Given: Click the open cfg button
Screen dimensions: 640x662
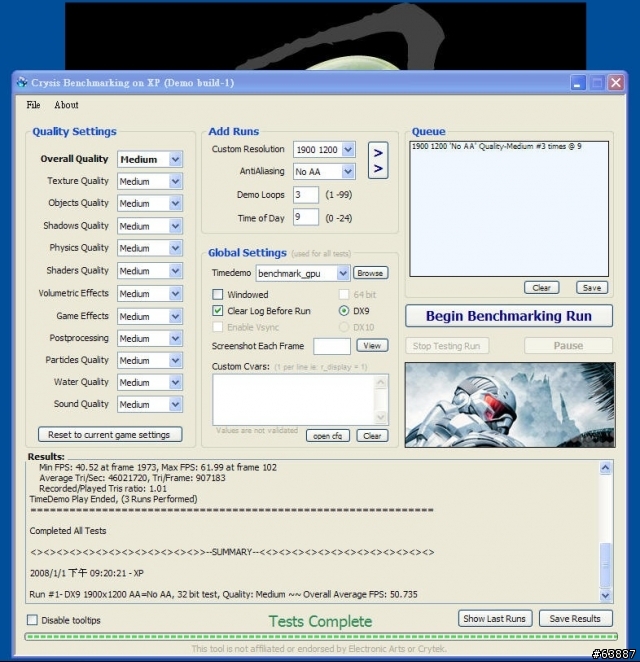Looking at the screenshot, I should point(328,436).
